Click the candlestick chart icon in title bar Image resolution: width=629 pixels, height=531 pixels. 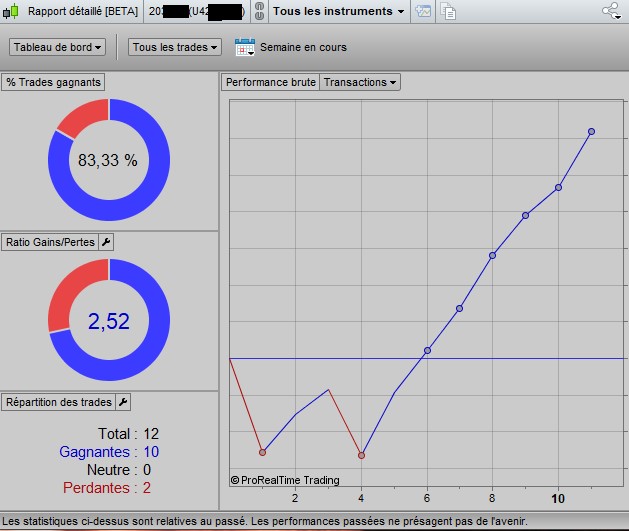(11, 11)
